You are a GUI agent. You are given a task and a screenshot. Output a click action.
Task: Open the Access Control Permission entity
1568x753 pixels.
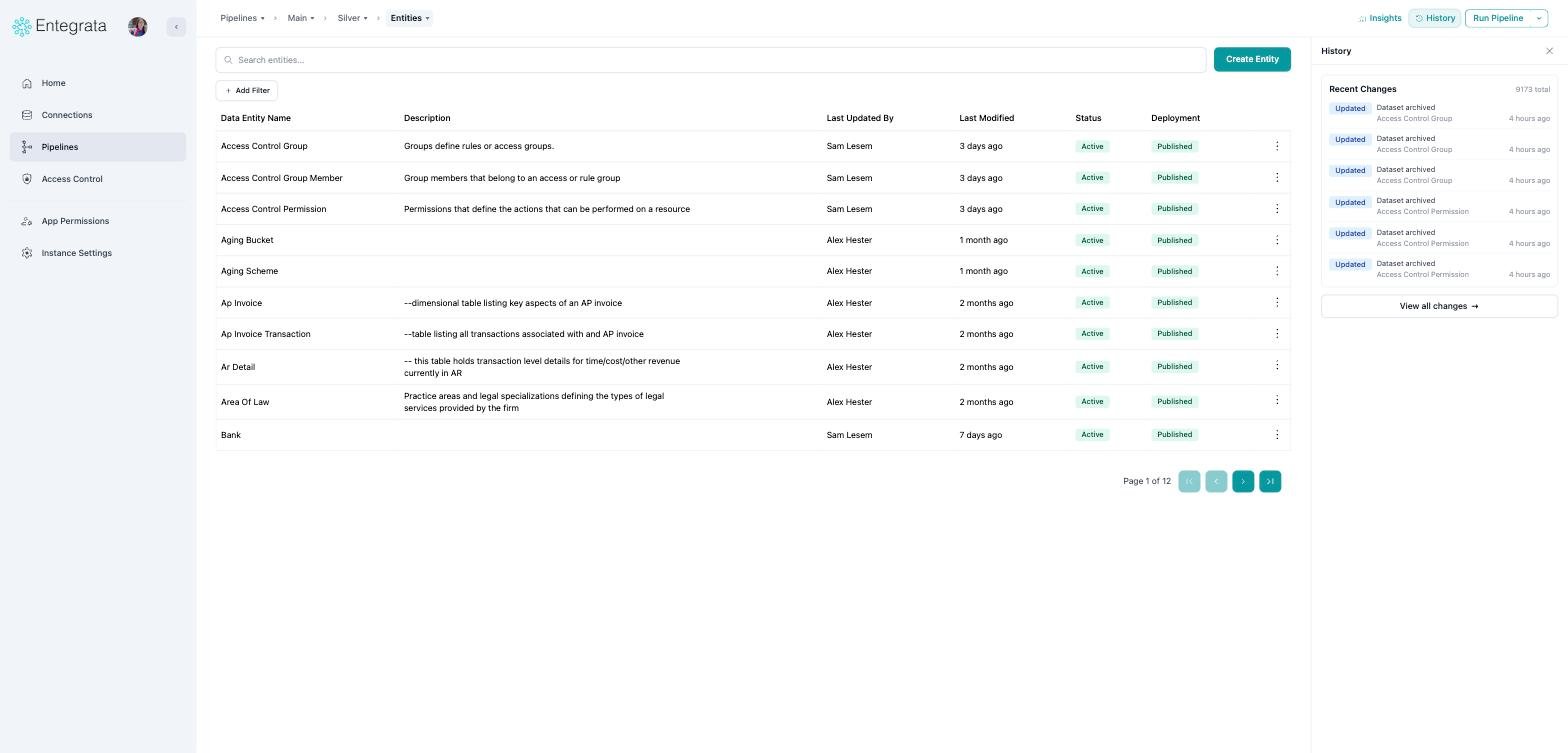(273, 209)
